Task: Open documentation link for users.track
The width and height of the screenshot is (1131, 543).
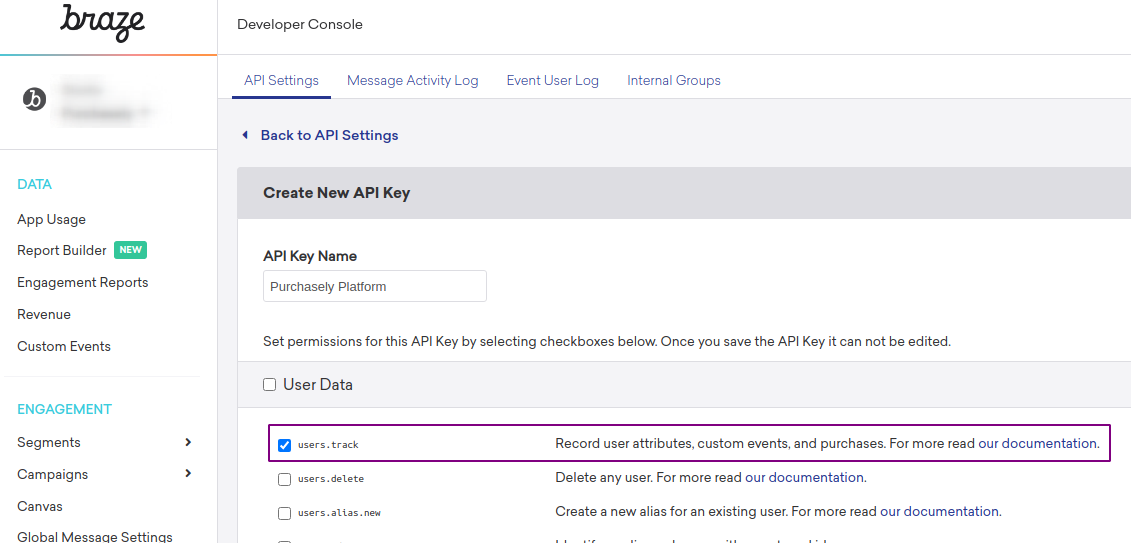Action: coord(1037,443)
